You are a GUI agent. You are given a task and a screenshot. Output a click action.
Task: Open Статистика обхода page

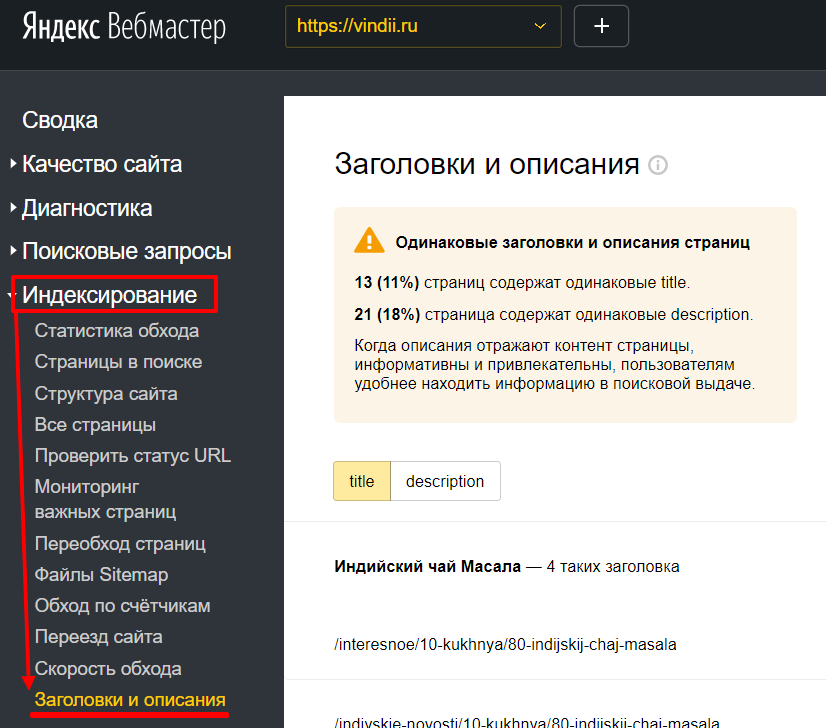[x=117, y=331]
